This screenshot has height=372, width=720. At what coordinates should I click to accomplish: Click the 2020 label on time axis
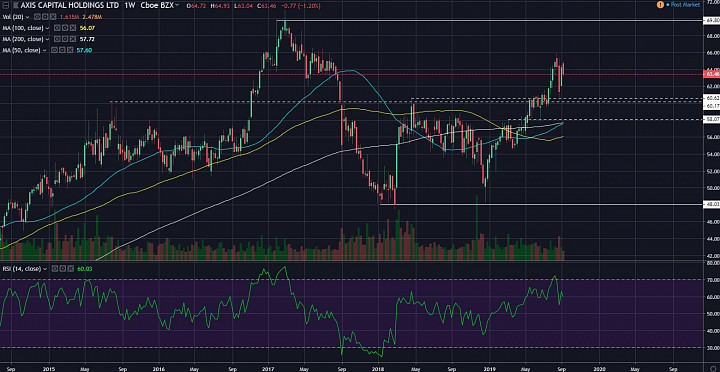pos(600,368)
